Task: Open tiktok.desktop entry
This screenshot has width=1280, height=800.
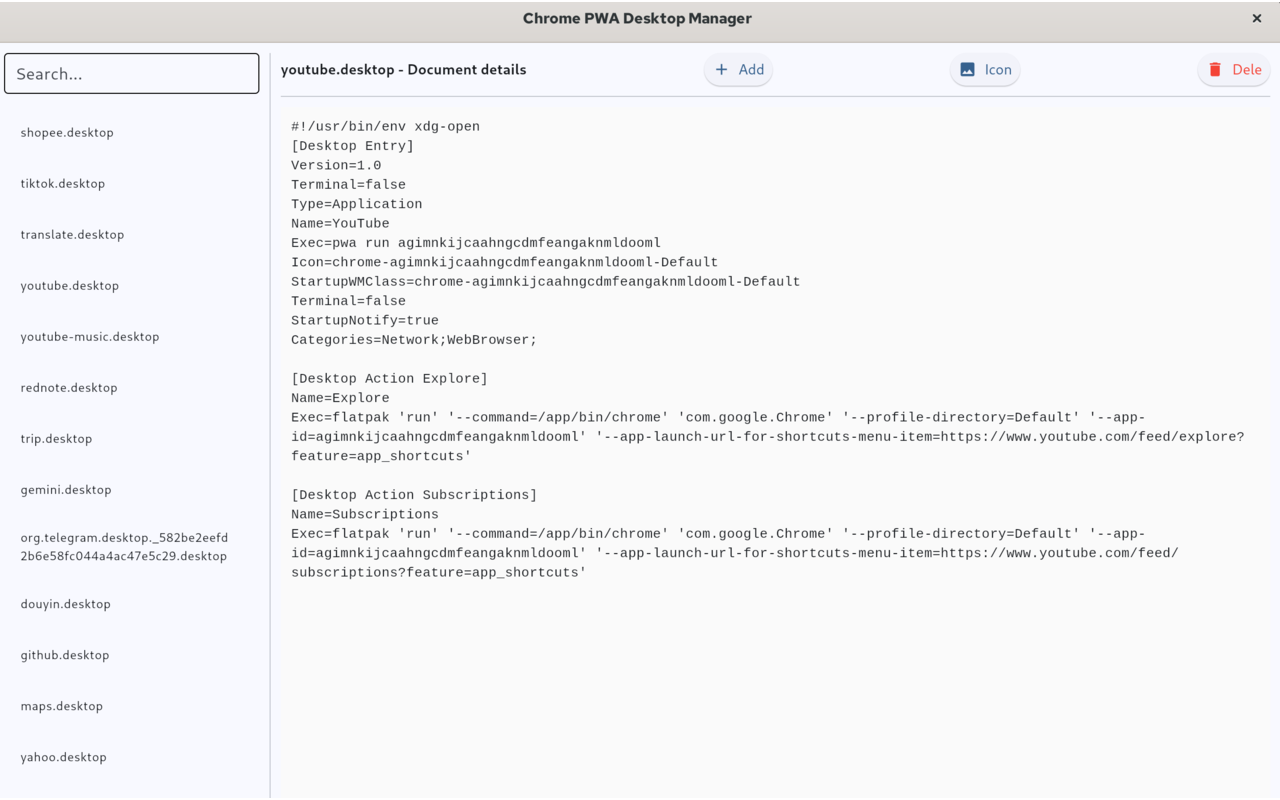Action: [63, 183]
